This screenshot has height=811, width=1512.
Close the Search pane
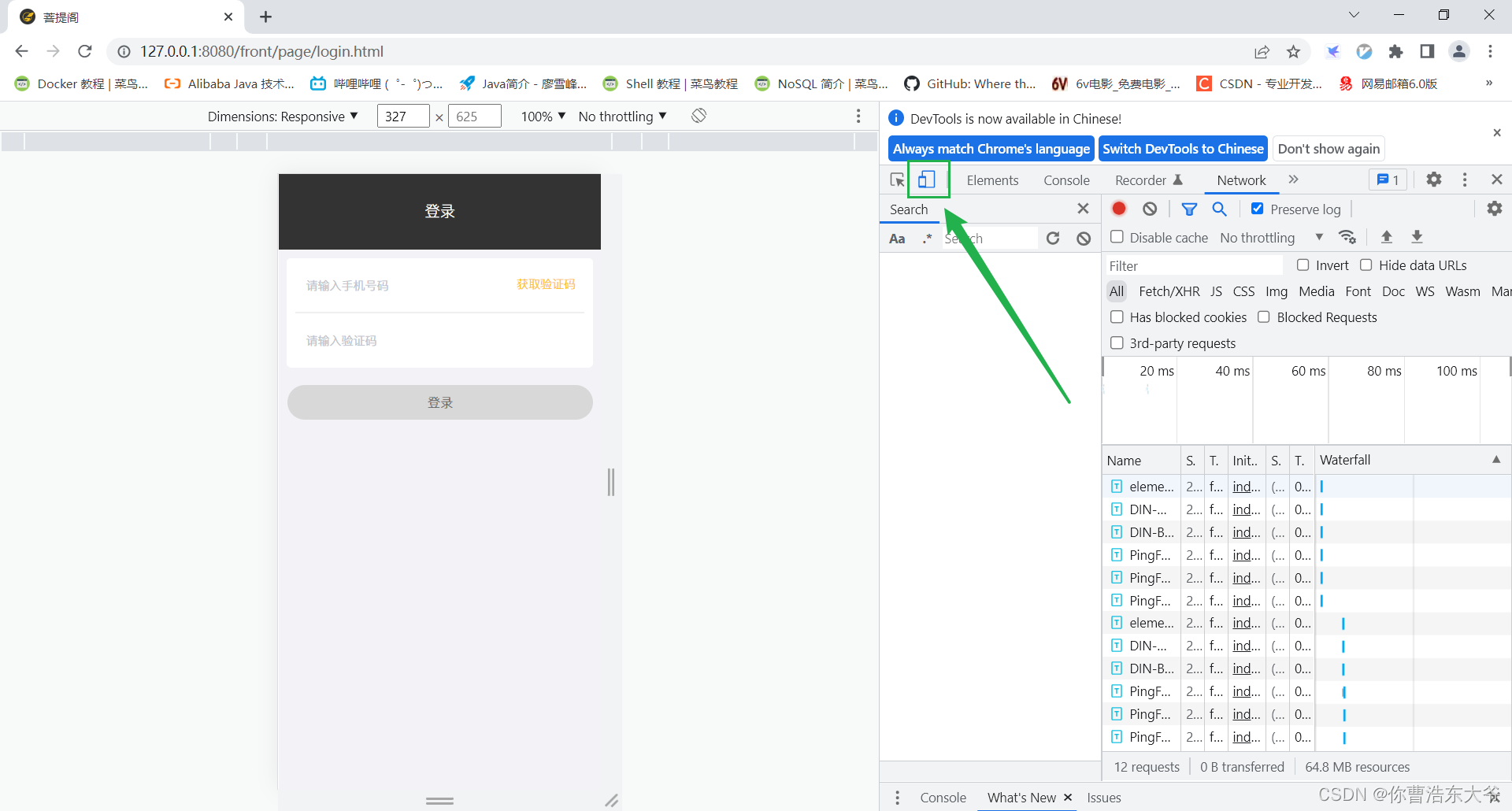(1084, 209)
